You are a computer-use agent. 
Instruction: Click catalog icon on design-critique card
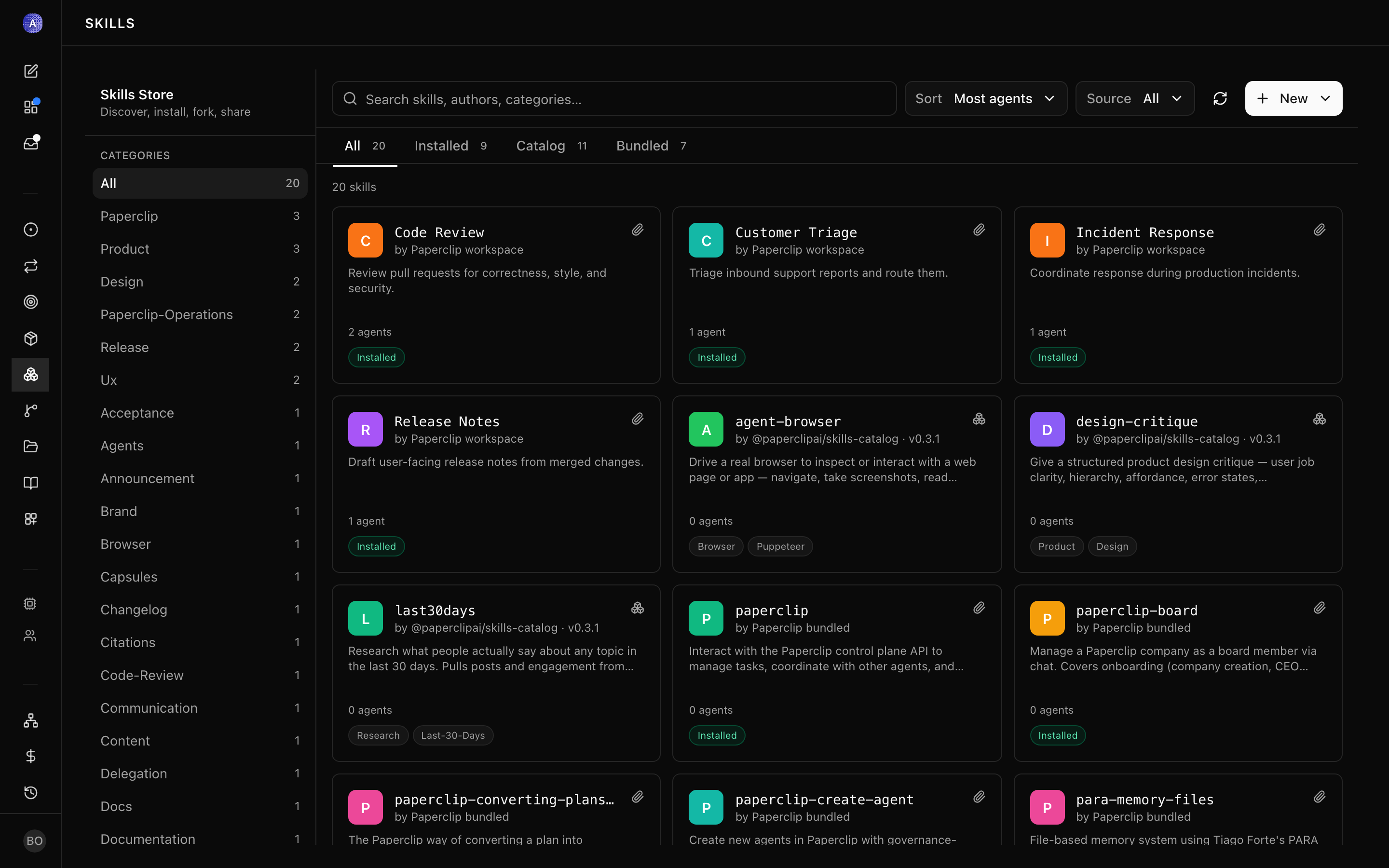pos(1320,419)
